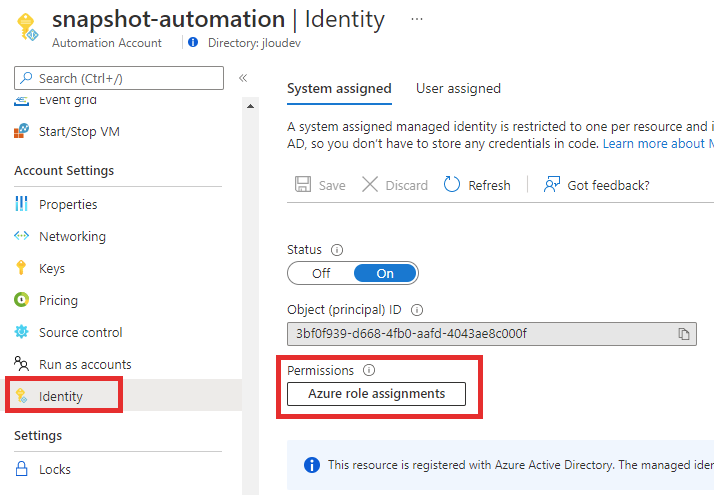Click the Pricing circle icon
This screenshot has width=714, height=495.
coord(21,300)
